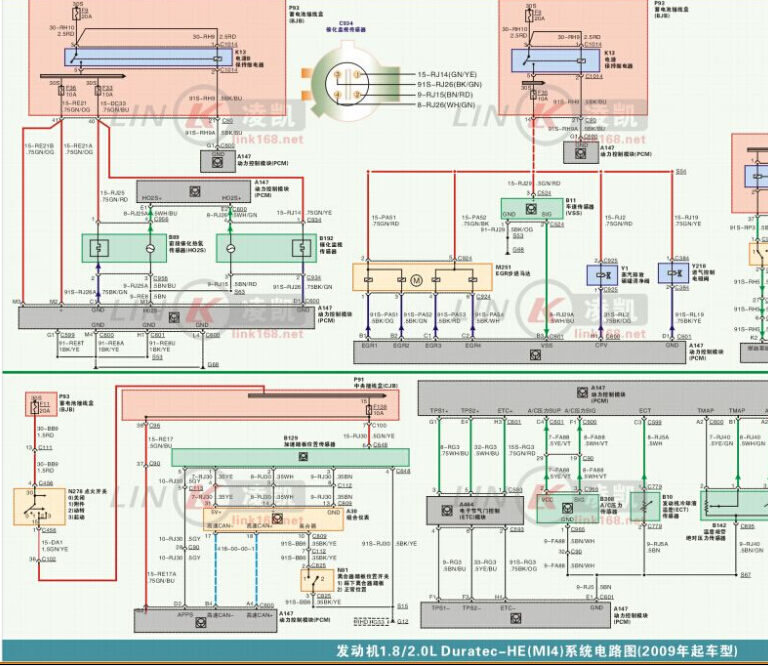Click the TPS1+ pin label
Viewport: 768px width, 666px height.
(440, 410)
